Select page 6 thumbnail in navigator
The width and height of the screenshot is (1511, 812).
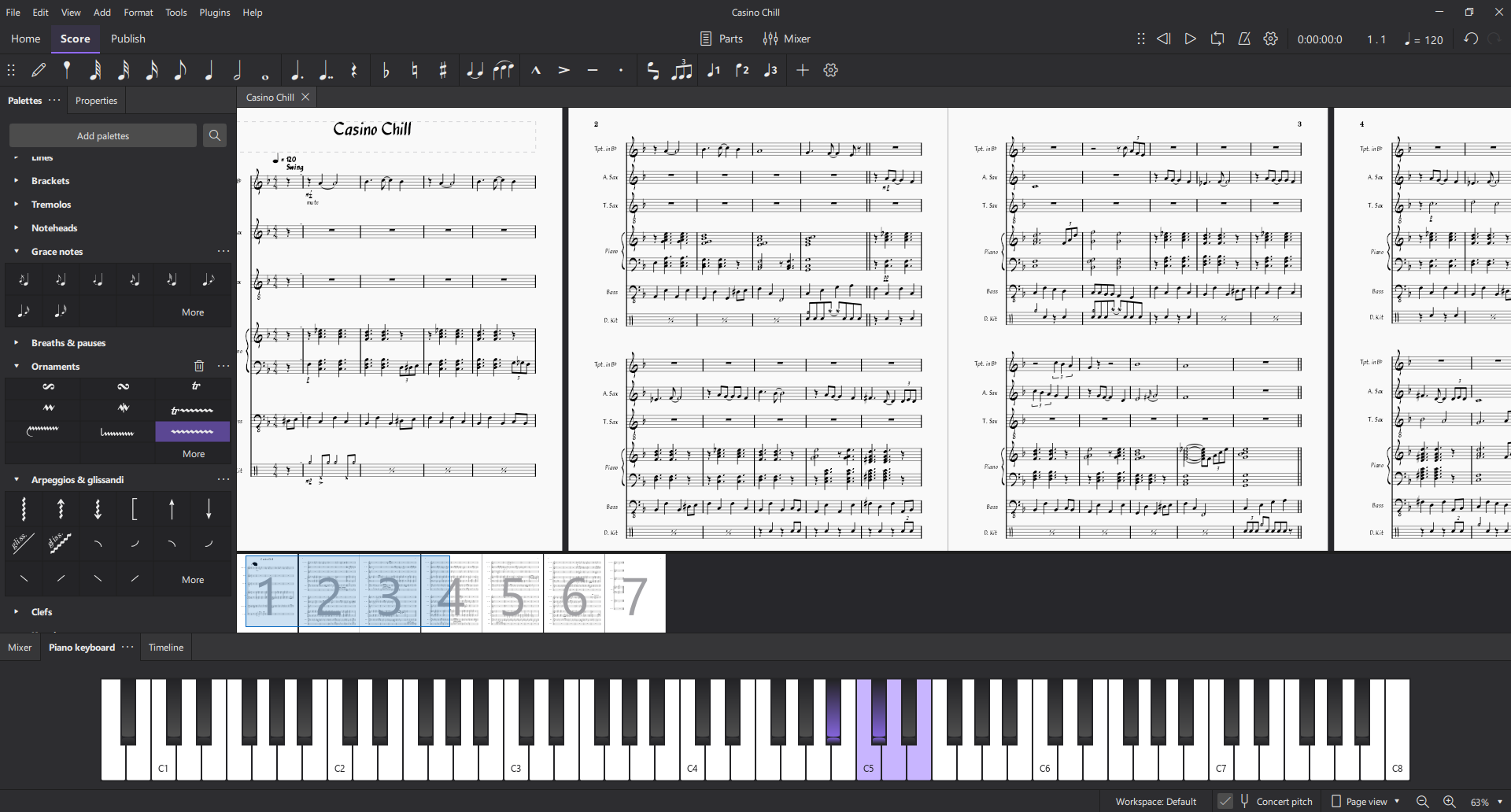coord(574,594)
